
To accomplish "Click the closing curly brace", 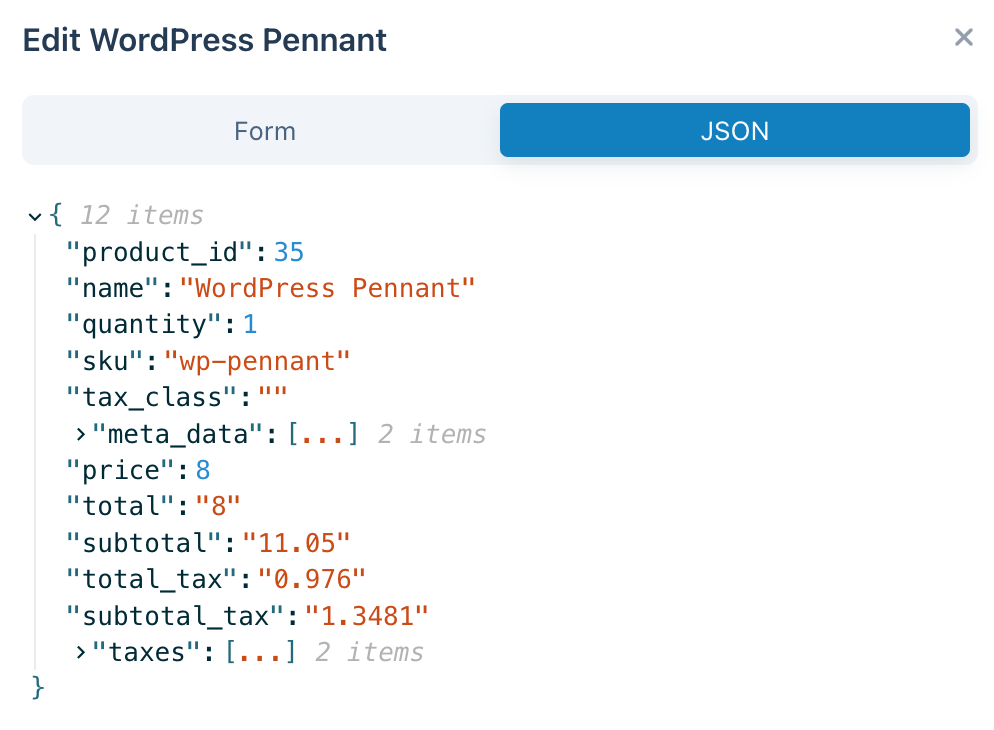I will pos(38,688).
